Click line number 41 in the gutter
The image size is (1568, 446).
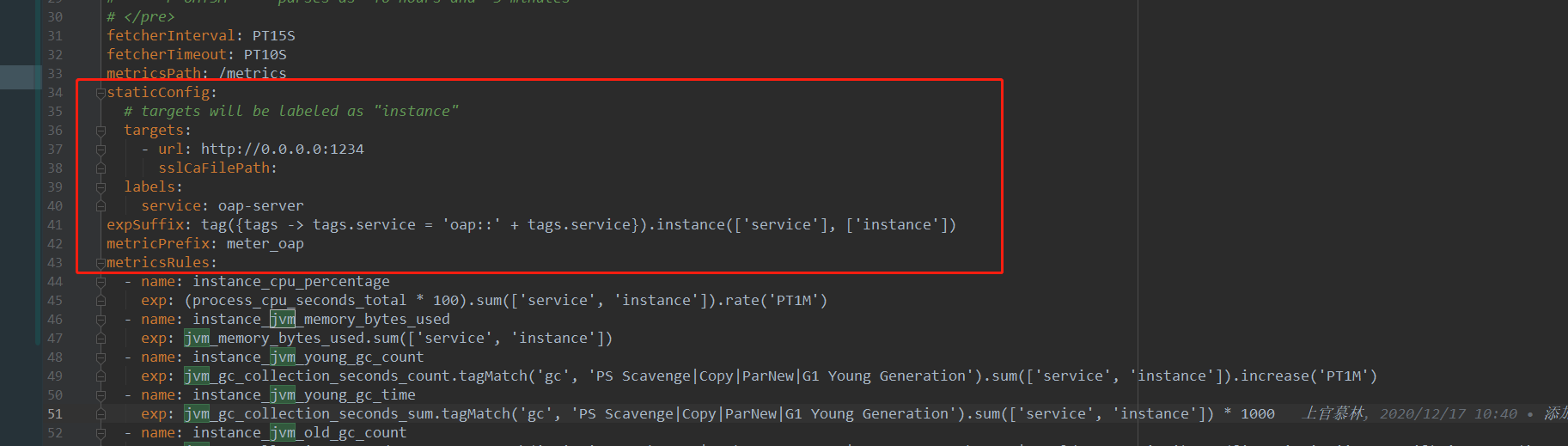(55, 225)
